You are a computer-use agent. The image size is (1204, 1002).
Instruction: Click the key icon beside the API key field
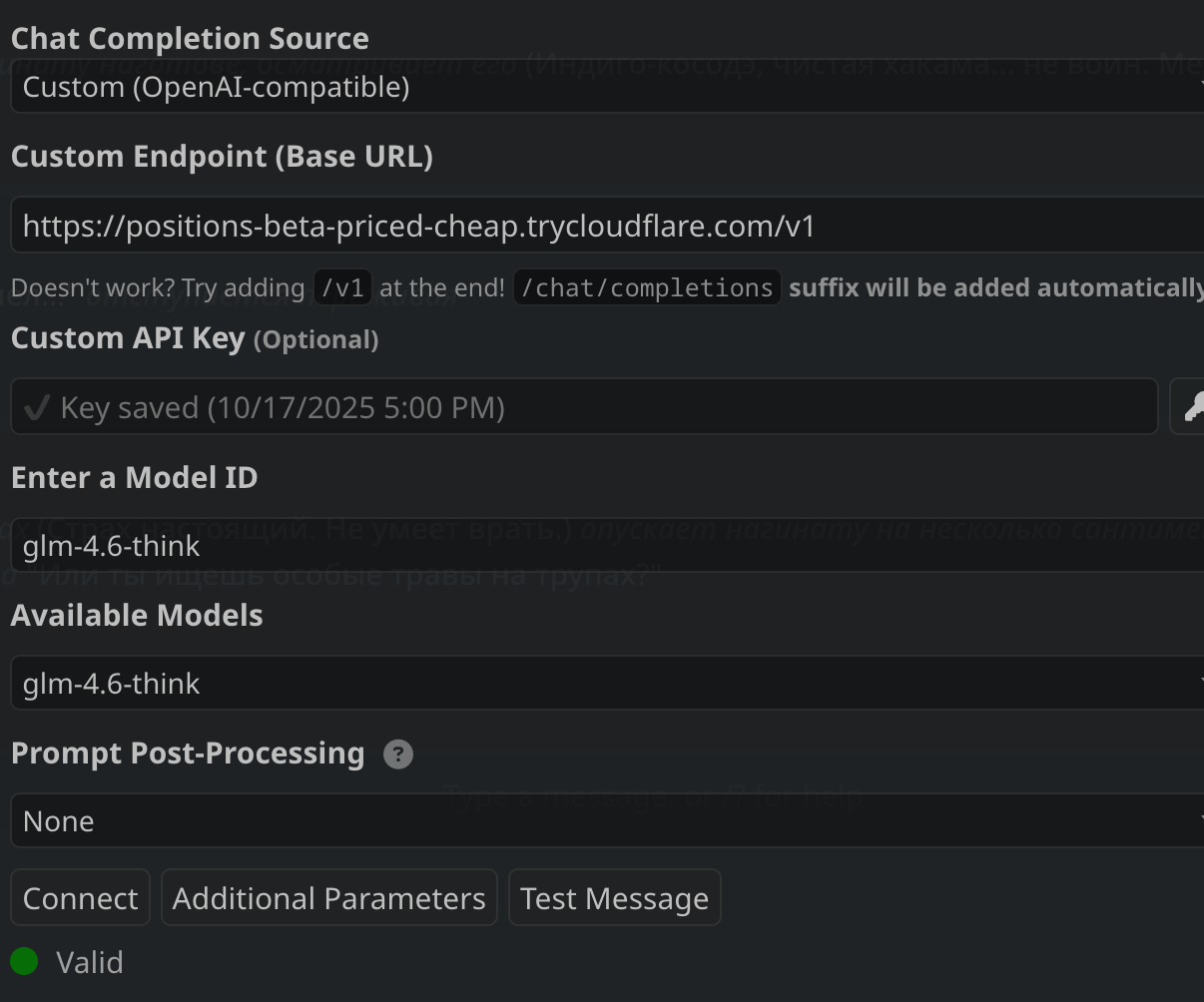1190,407
